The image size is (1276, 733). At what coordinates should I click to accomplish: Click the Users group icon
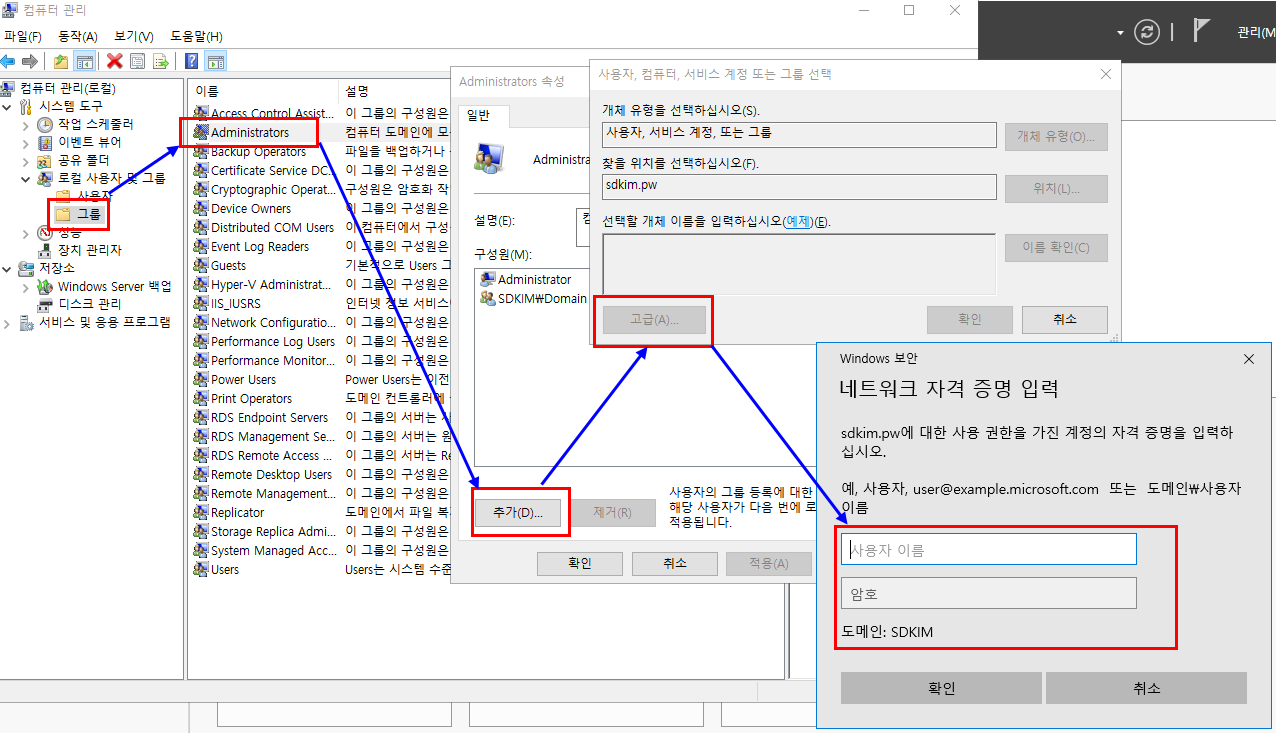click(201, 570)
